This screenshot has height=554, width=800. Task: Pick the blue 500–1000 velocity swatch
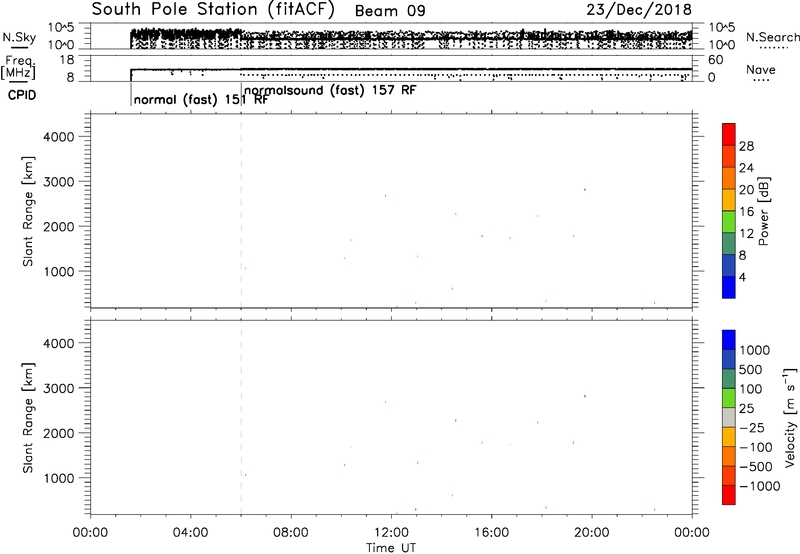pyautogui.click(x=729, y=360)
